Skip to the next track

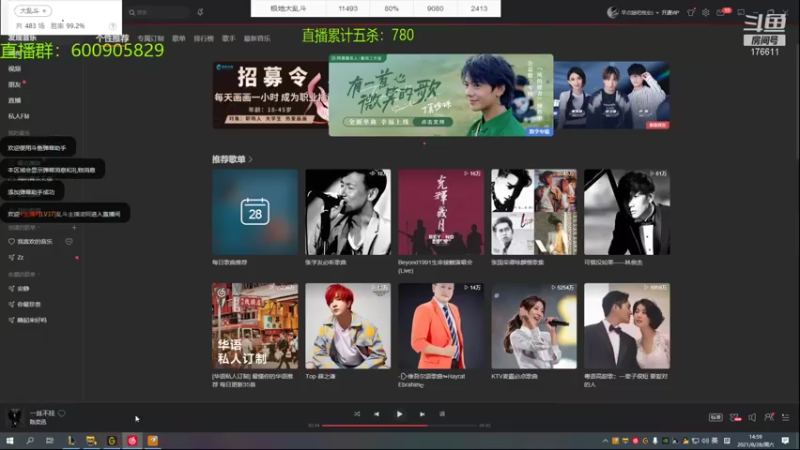(x=422, y=414)
